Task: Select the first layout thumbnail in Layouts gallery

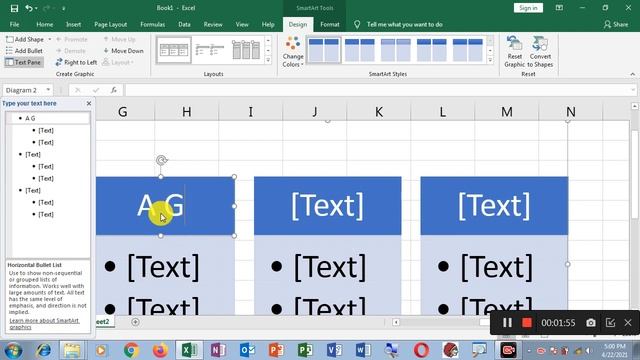Action: coord(174,50)
